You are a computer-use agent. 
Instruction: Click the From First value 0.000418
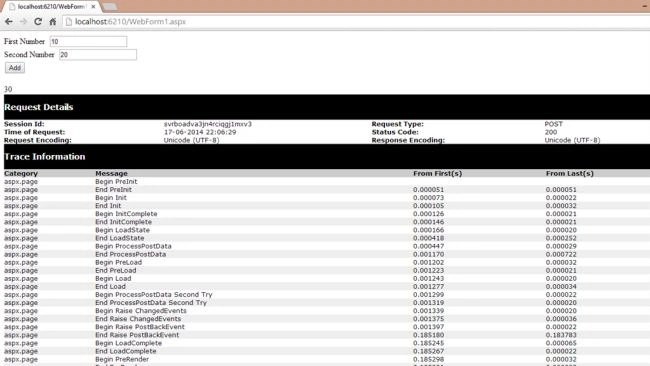(428, 238)
